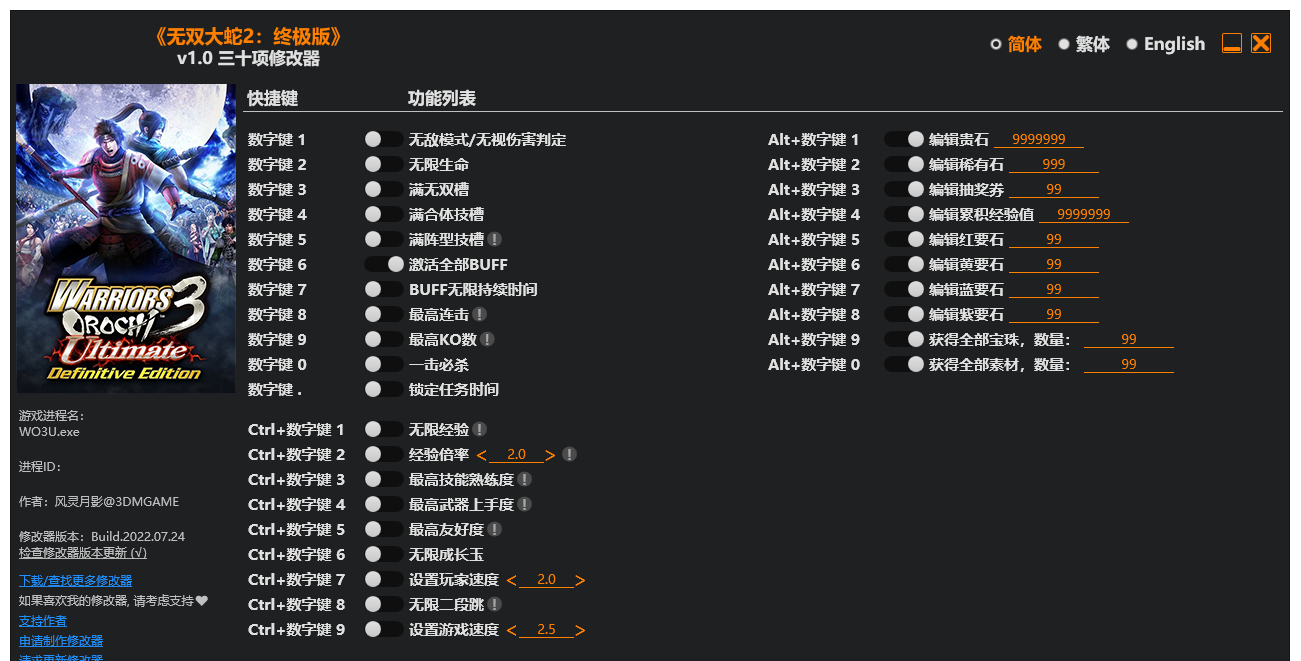Viewport: 1301px width, 661px height.
Task: Increase 设置游戏速度 with right arrow
Action: [x=580, y=630]
